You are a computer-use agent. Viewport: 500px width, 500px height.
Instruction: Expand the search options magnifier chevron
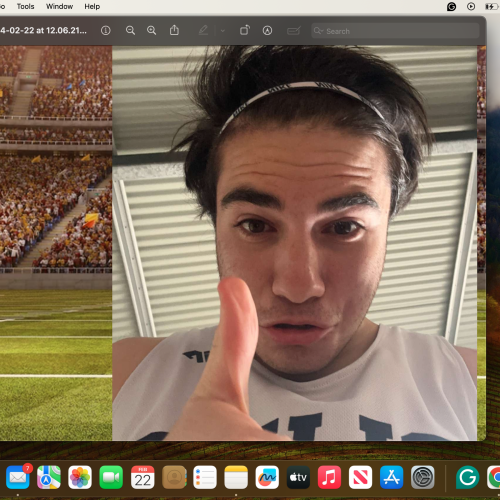pos(318,31)
